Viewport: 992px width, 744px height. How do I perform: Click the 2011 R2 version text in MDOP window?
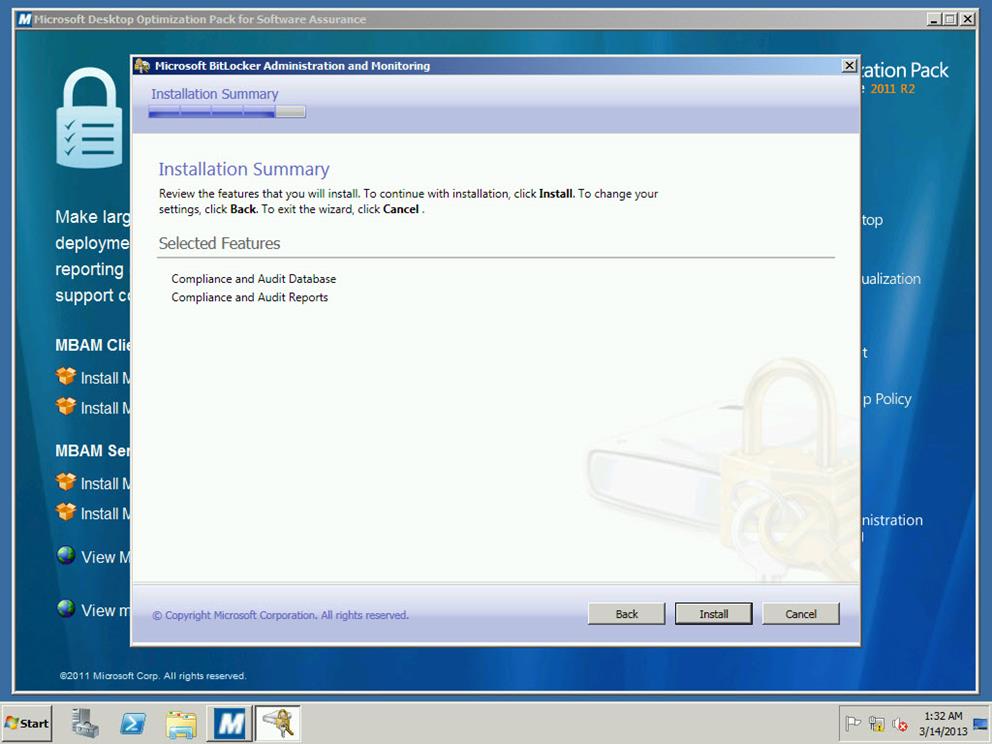coord(893,89)
